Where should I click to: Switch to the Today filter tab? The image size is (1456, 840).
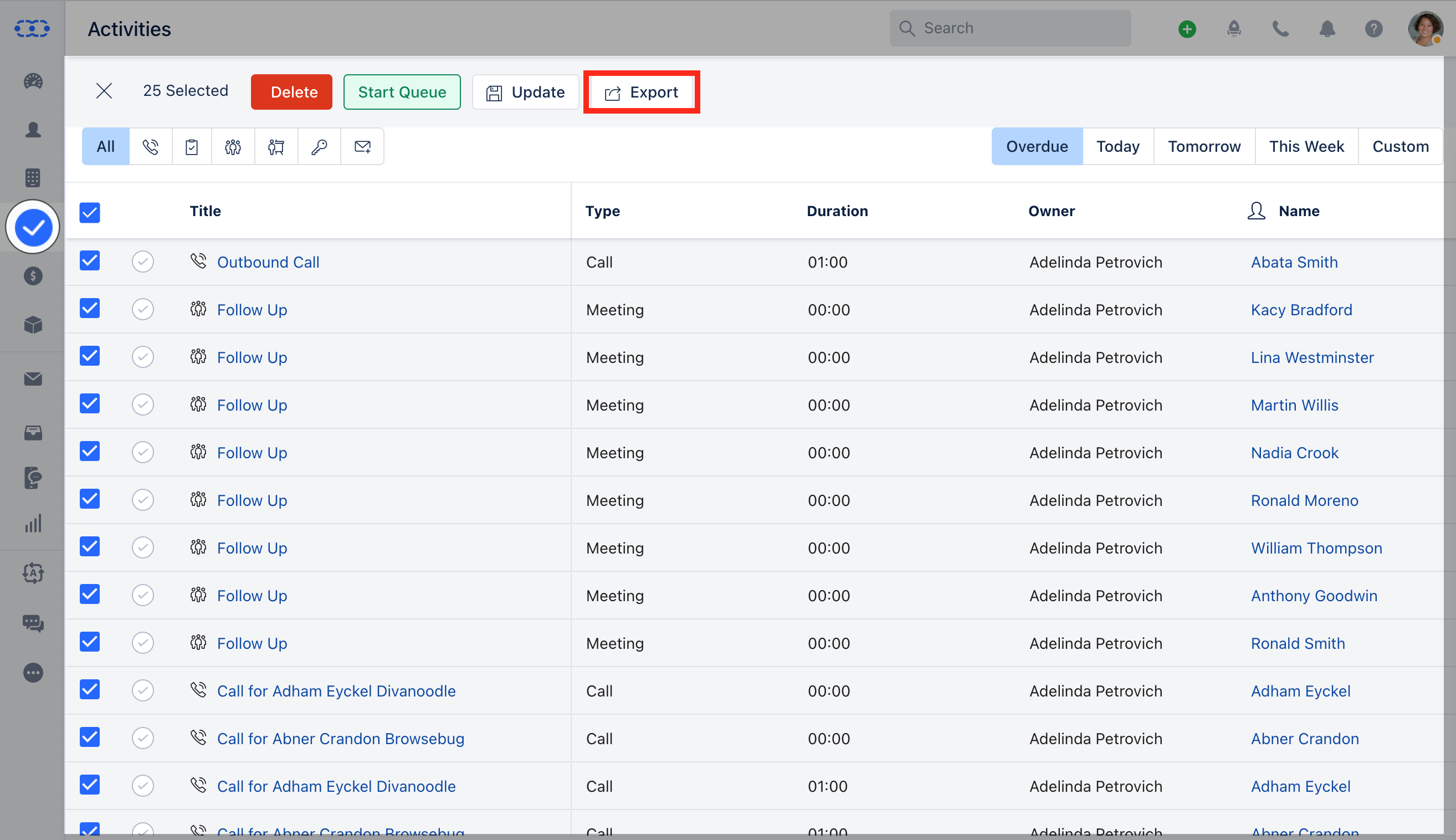[x=1117, y=146]
